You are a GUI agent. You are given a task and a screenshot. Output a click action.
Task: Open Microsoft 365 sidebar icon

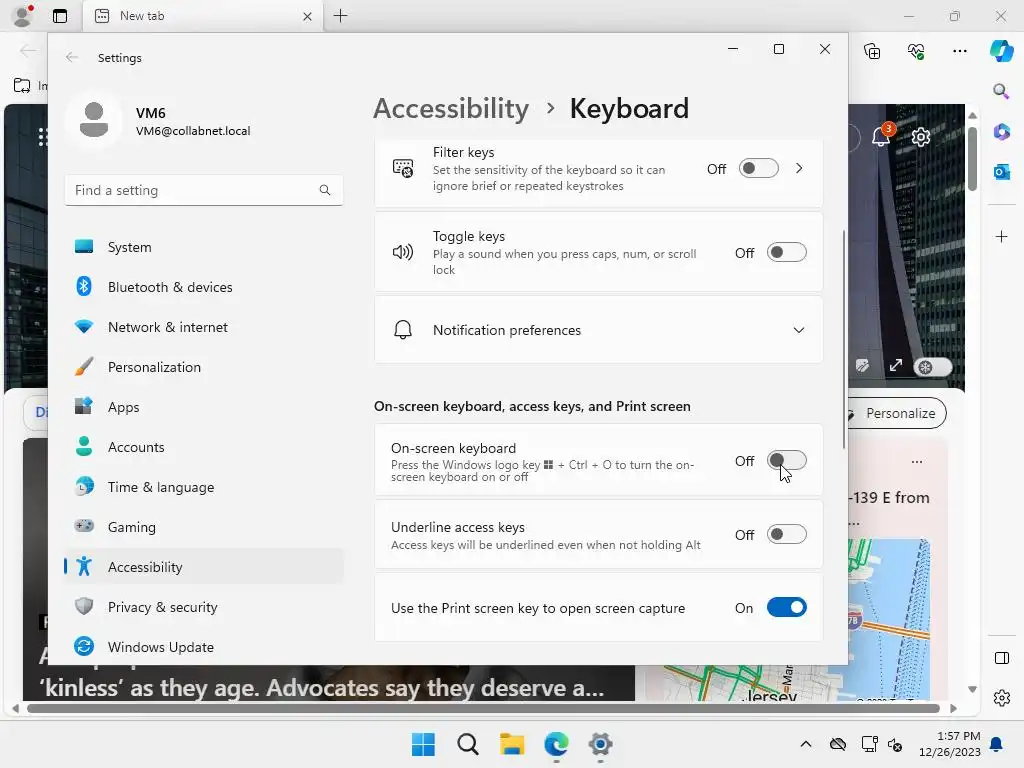(x=1001, y=132)
